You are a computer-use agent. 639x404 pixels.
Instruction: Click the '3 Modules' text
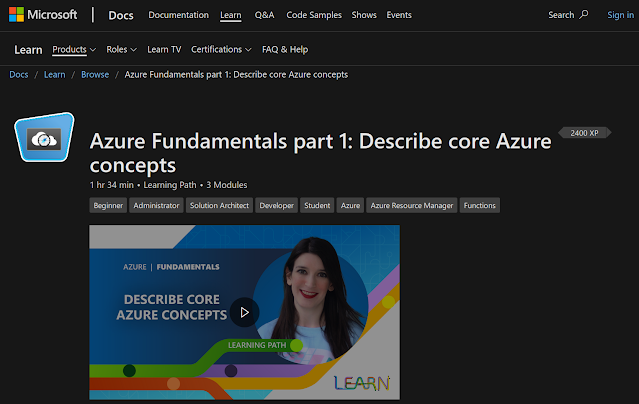pos(227,185)
